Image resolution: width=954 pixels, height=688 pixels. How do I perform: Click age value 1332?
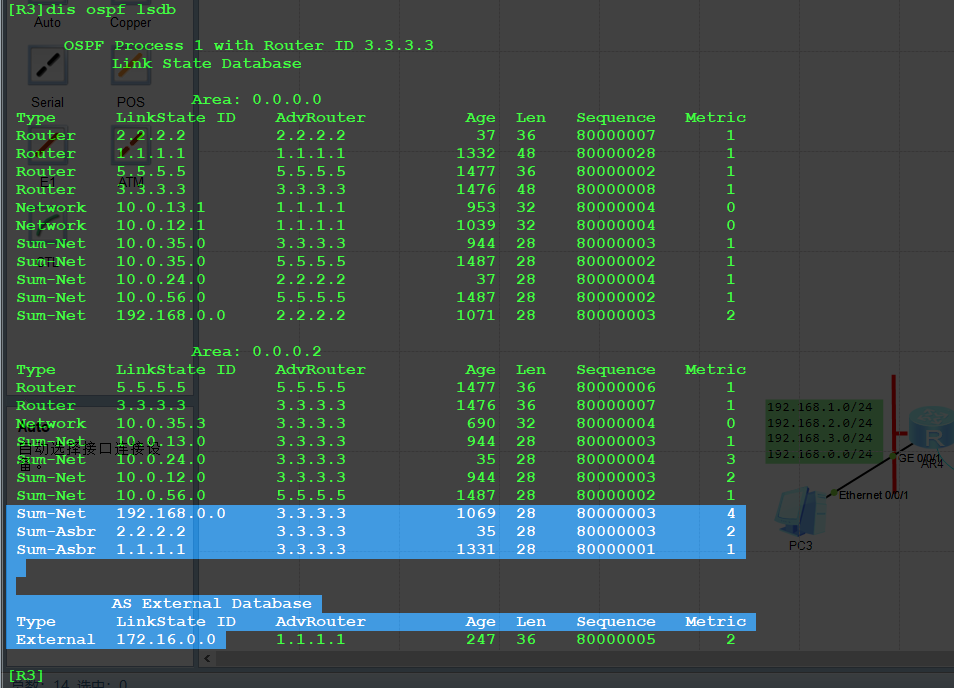(x=476, y=153)
